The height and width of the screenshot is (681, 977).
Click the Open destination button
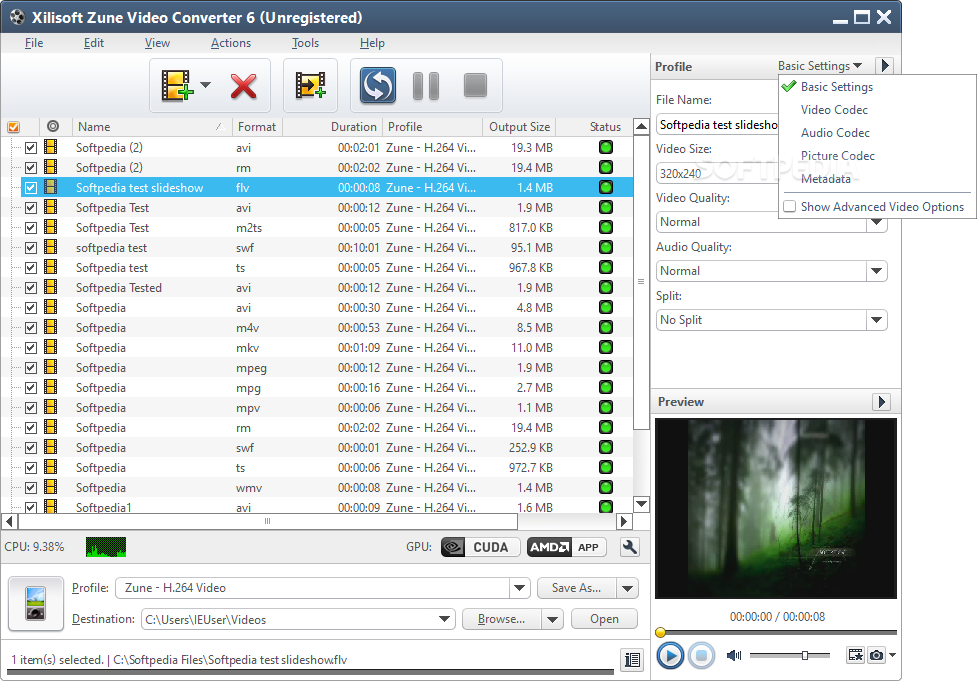604,619
